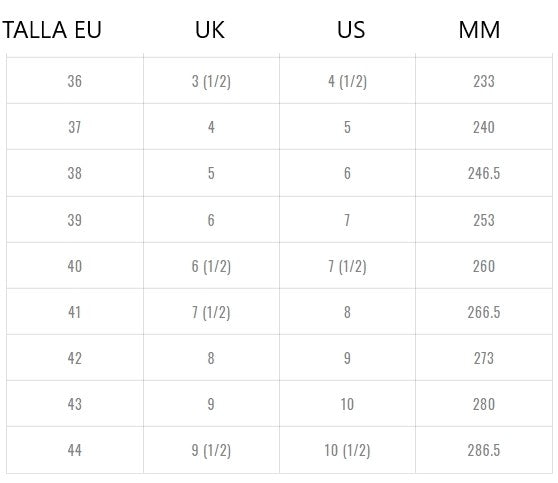Click the 280 MM cell
This screenshot has width=558, height=483.
484,404
